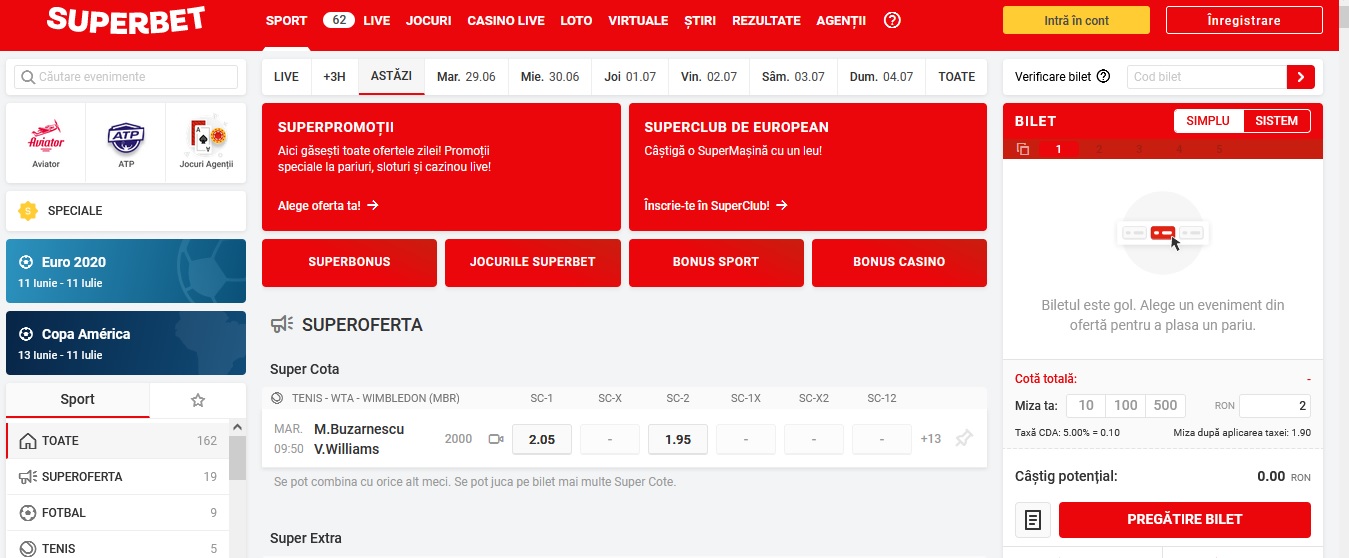Image resolution: width=1349 pixels, height=558 pixels.
Task: Switch ticket mode to Sistem
Action: (x=1277, y=121)
